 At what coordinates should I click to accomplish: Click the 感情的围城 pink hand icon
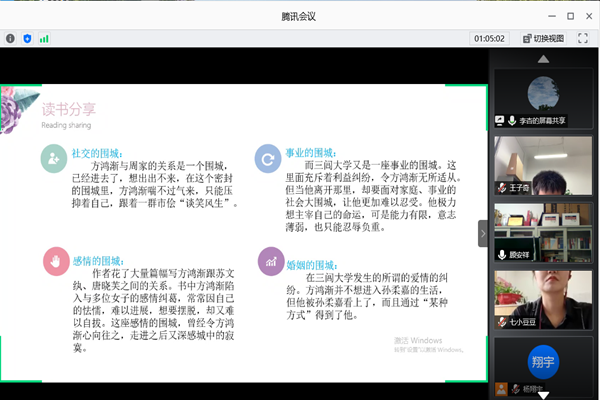click(52, 261)
